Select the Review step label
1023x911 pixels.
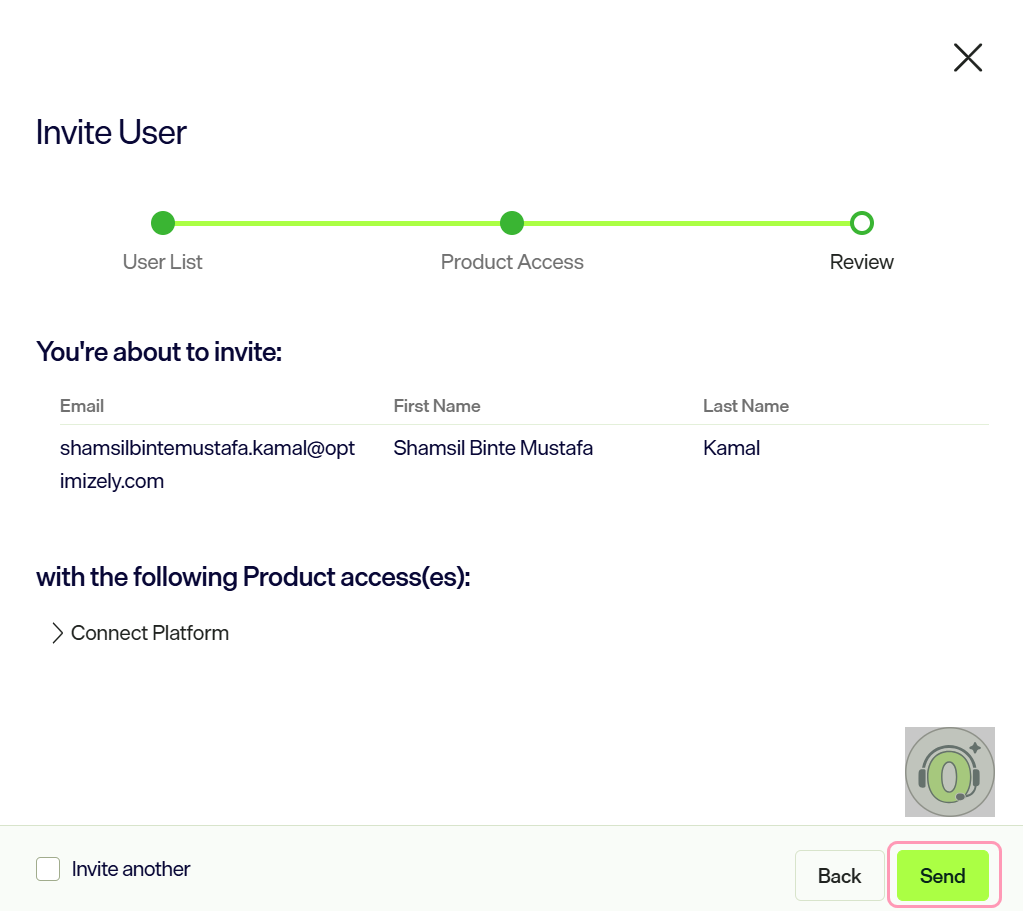click(861, 262)
